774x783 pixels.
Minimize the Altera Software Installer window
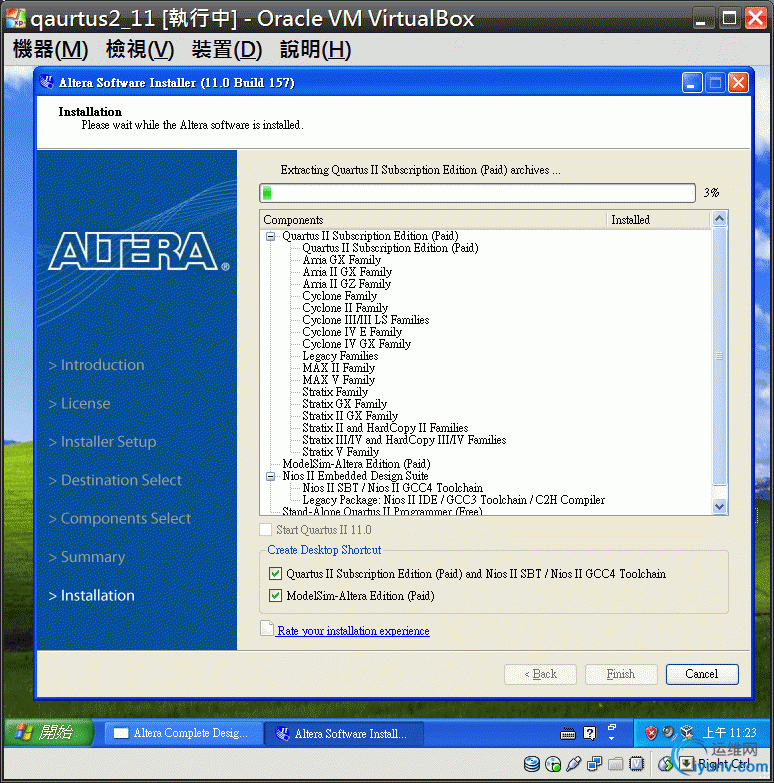click(x=692, y=82)
